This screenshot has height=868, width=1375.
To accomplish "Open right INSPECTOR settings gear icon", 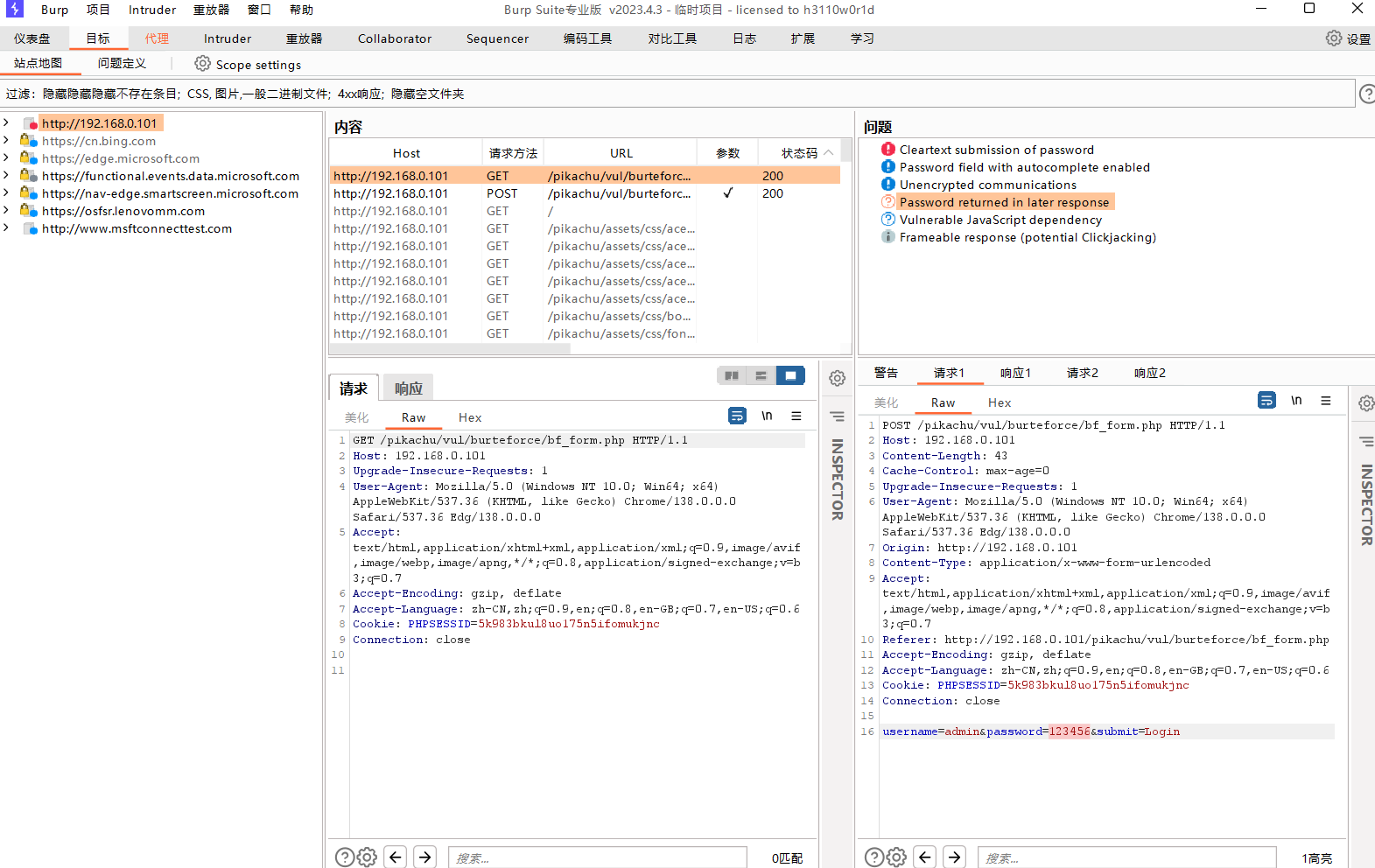I will (1366, 403).
